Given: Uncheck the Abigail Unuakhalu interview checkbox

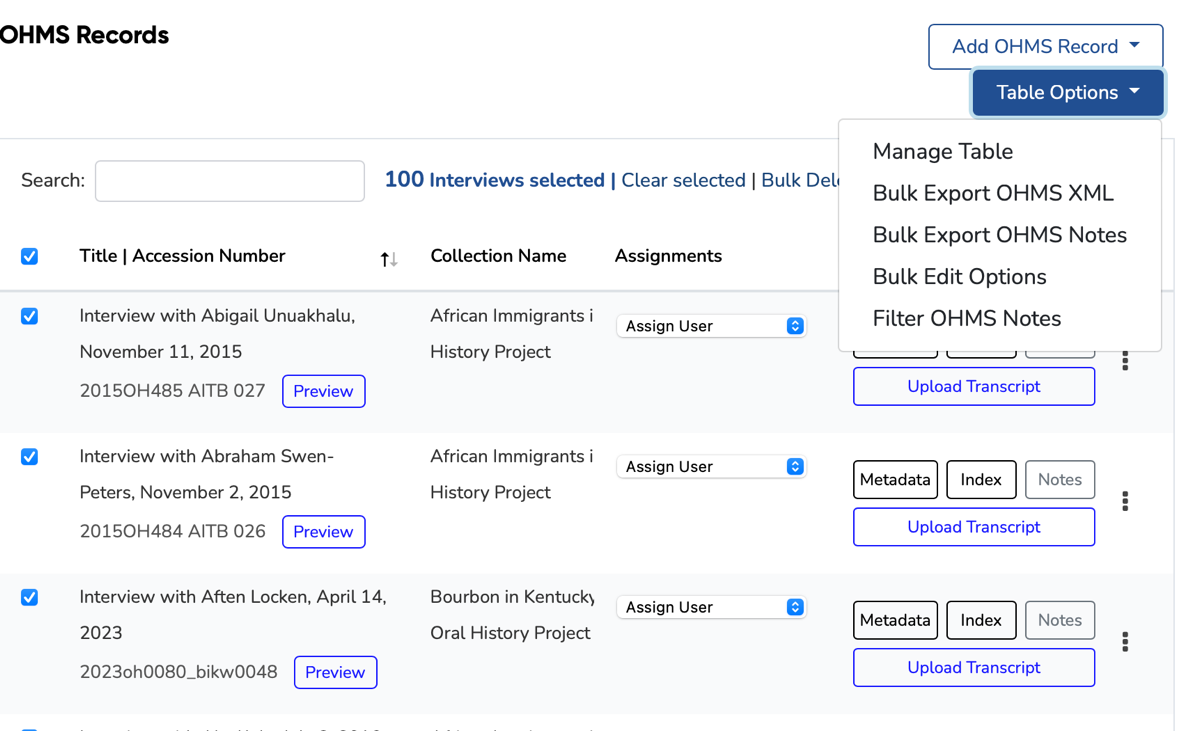Looking at the screenshot, I should [30, 316].
